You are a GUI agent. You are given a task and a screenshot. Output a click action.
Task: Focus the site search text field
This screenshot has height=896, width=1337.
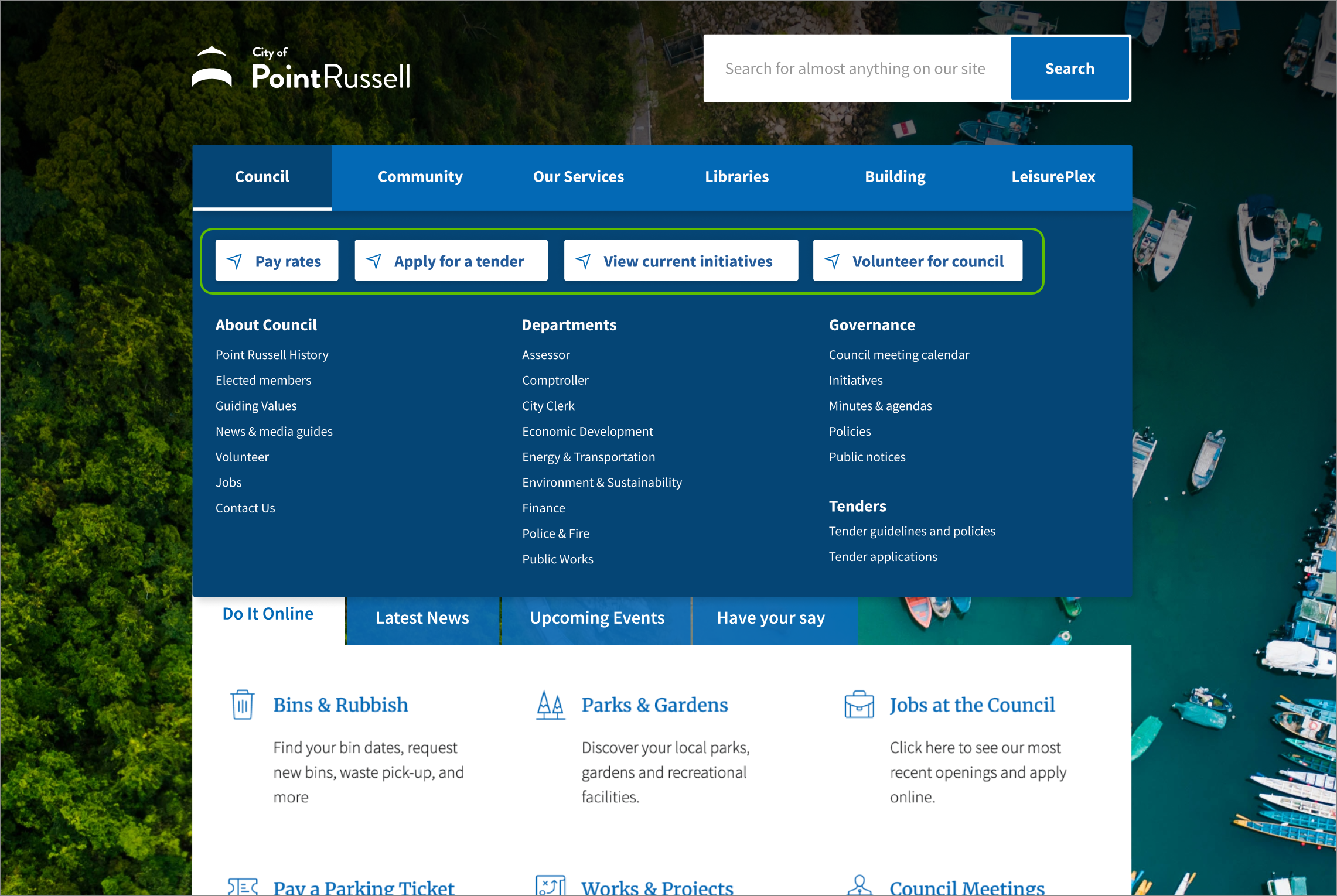point(855,69)
